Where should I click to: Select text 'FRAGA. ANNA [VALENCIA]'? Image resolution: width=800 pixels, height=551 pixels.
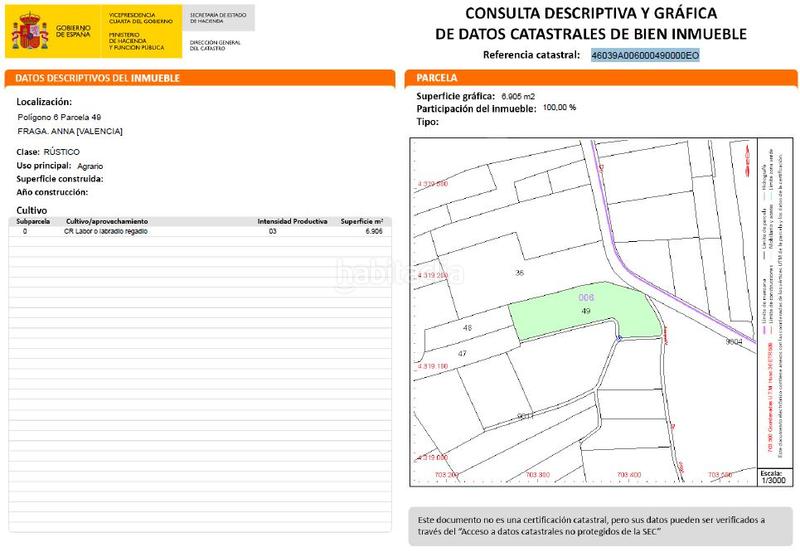70,131
